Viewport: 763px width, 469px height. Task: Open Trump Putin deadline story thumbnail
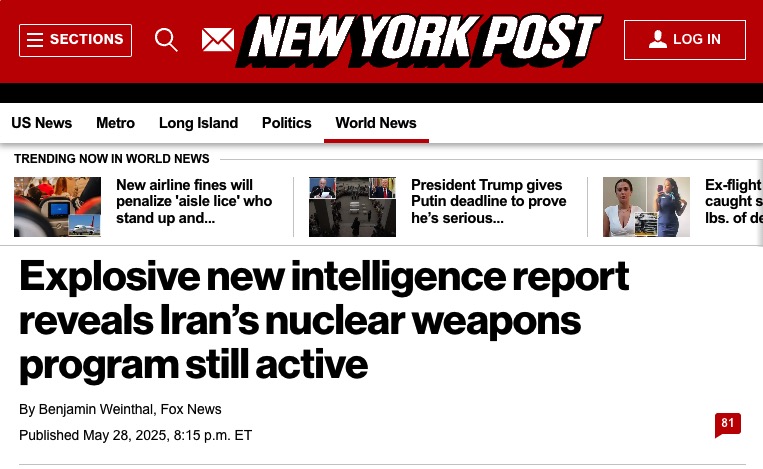point(352,207)
